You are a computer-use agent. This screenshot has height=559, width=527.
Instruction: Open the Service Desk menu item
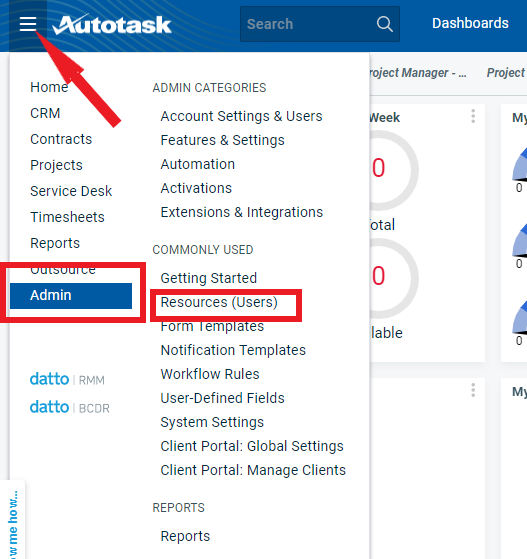[x=71, y=191]
